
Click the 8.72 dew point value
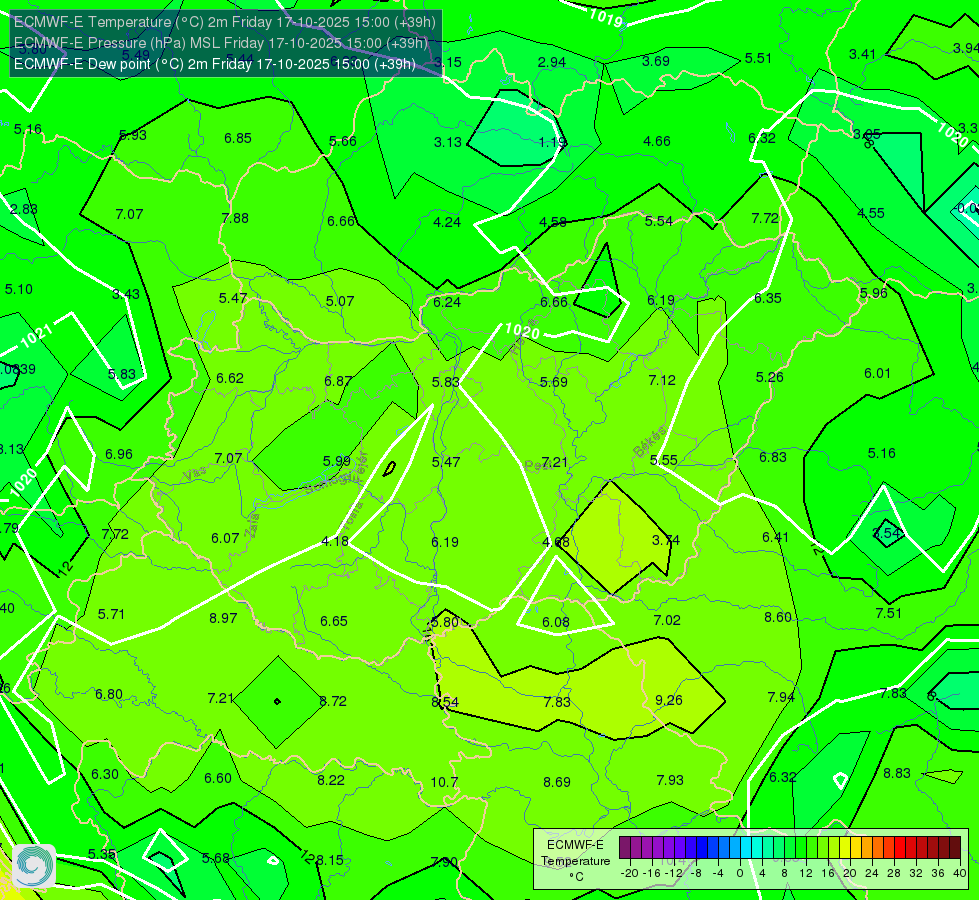point(333,701)
